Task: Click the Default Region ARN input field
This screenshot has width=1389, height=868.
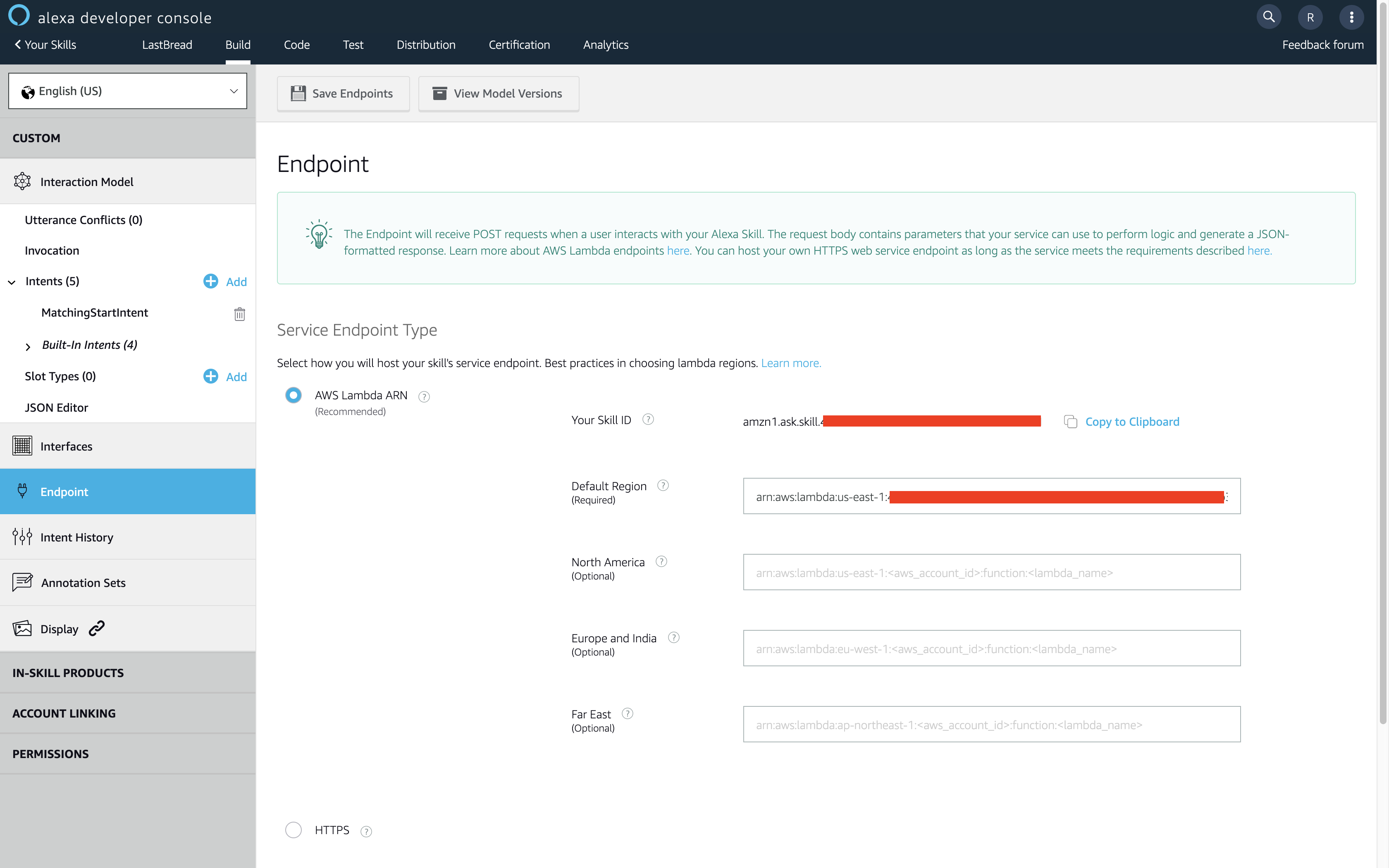Action: pyautogui.click(x=992, y=496)
